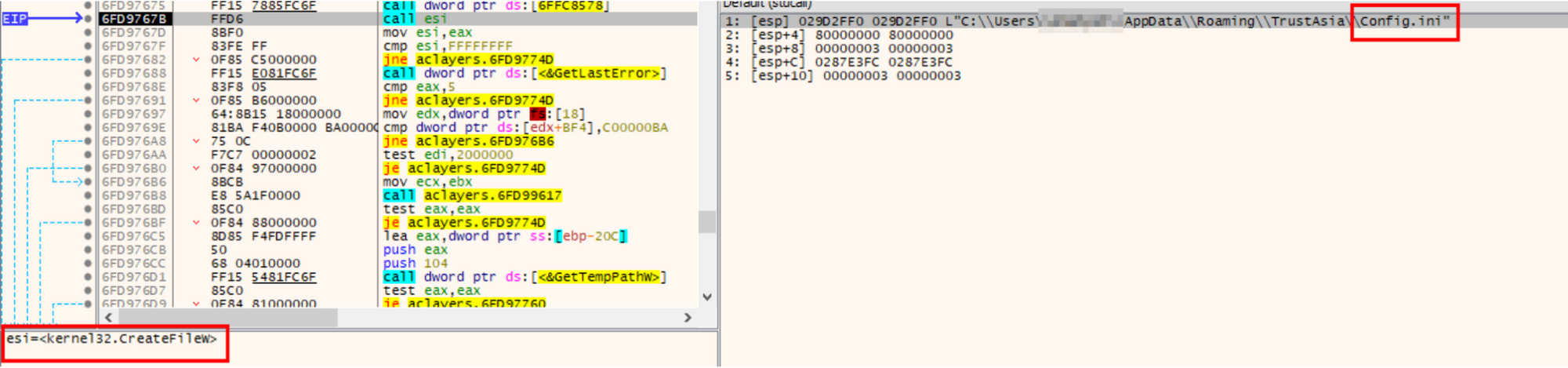
Task: Click jump arrow indicator at 6FD976A8
Action: 196,141
